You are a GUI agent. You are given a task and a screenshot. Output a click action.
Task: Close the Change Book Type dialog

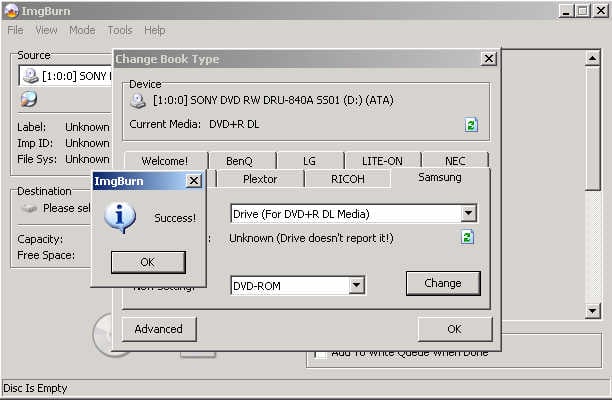coord(488,59)
